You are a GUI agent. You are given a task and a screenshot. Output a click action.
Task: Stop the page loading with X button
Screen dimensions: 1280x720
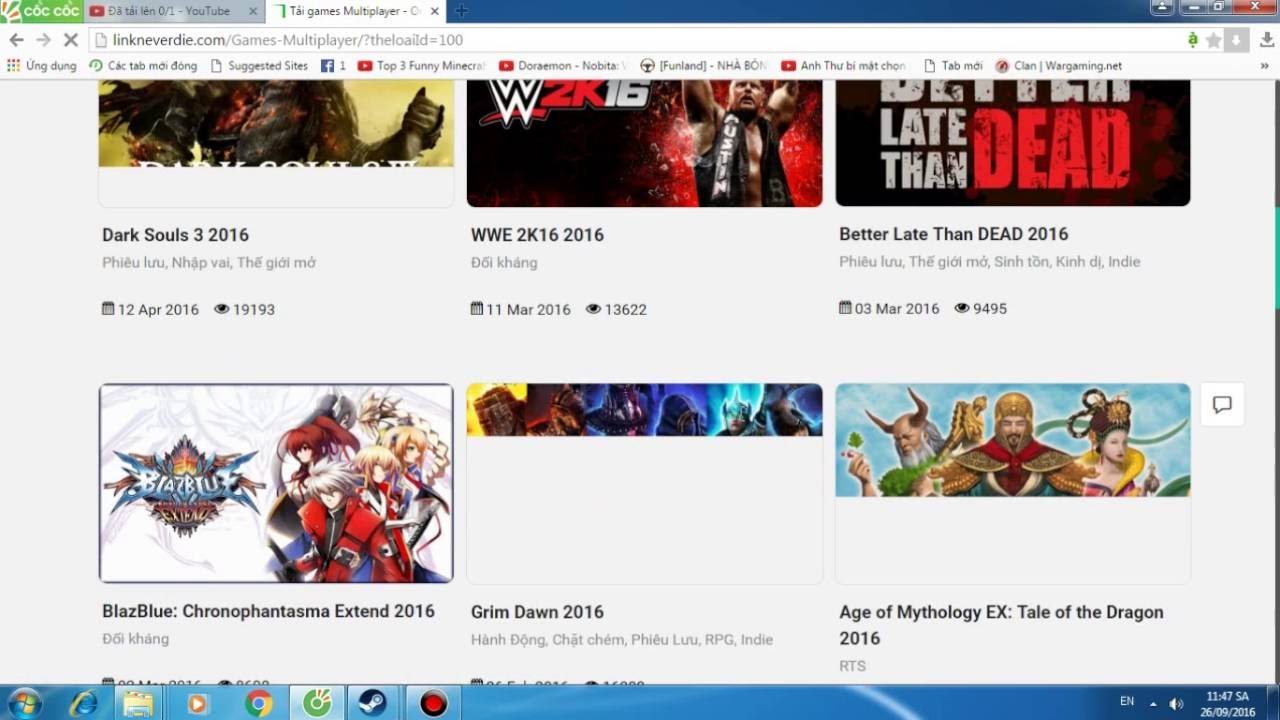[x=70, y=40]
